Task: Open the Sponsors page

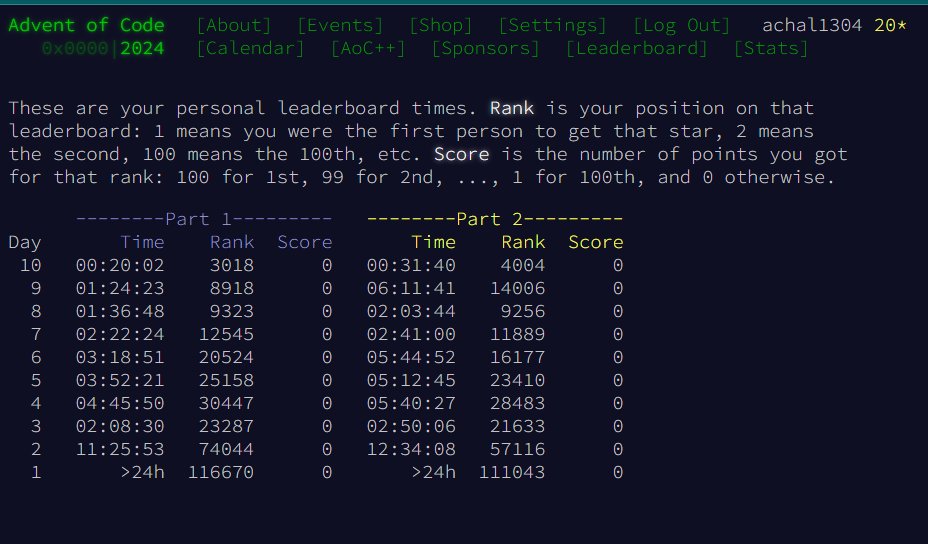Action: click(486, 49)
